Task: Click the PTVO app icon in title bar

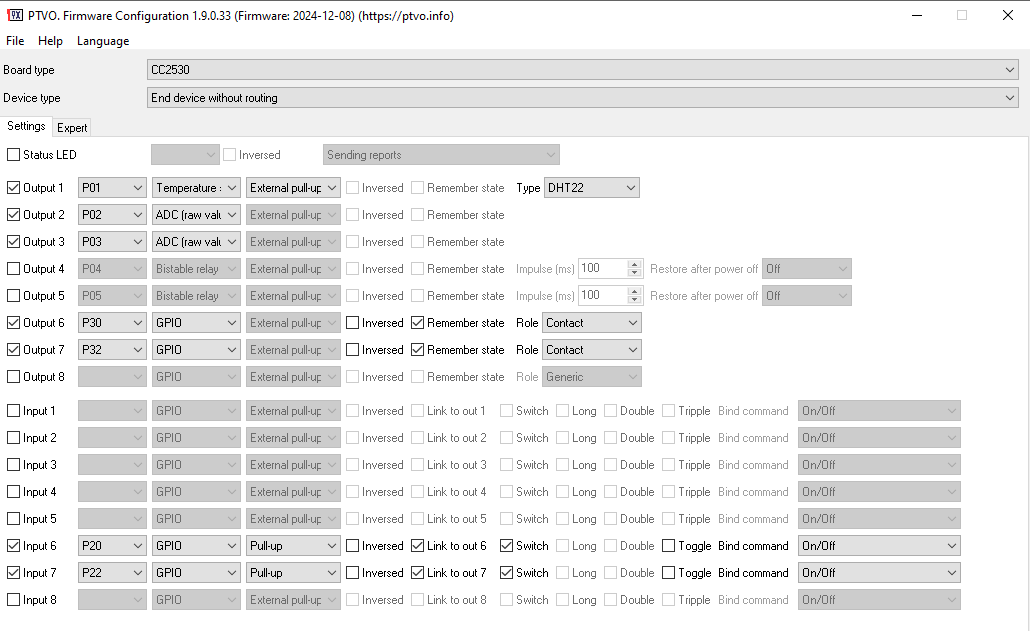Action: coord(14,15)
